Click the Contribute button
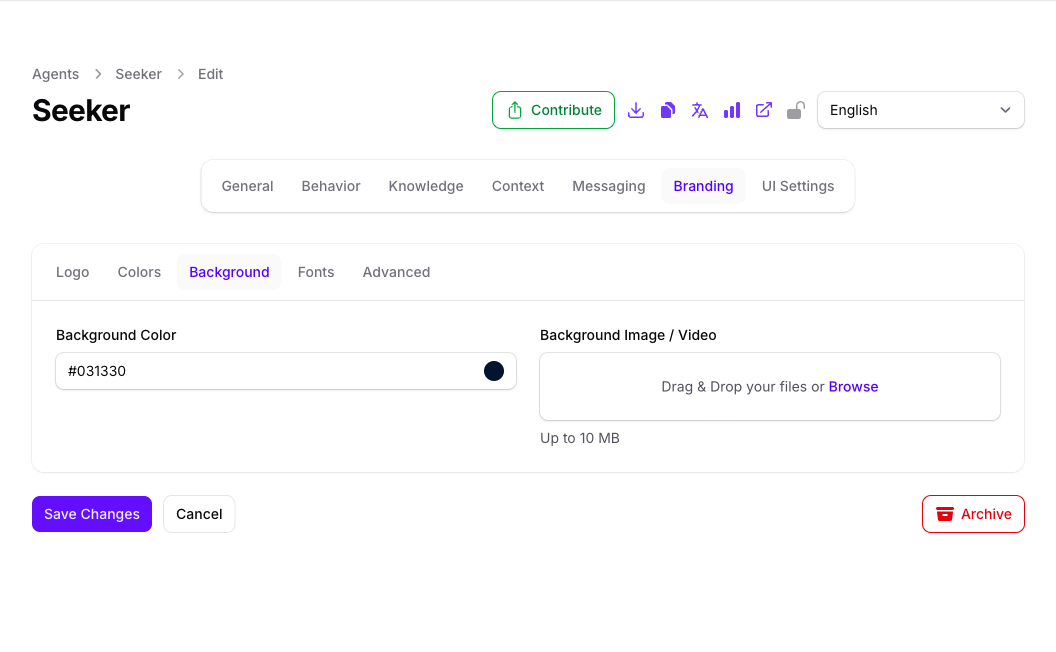 pos(554,110)
